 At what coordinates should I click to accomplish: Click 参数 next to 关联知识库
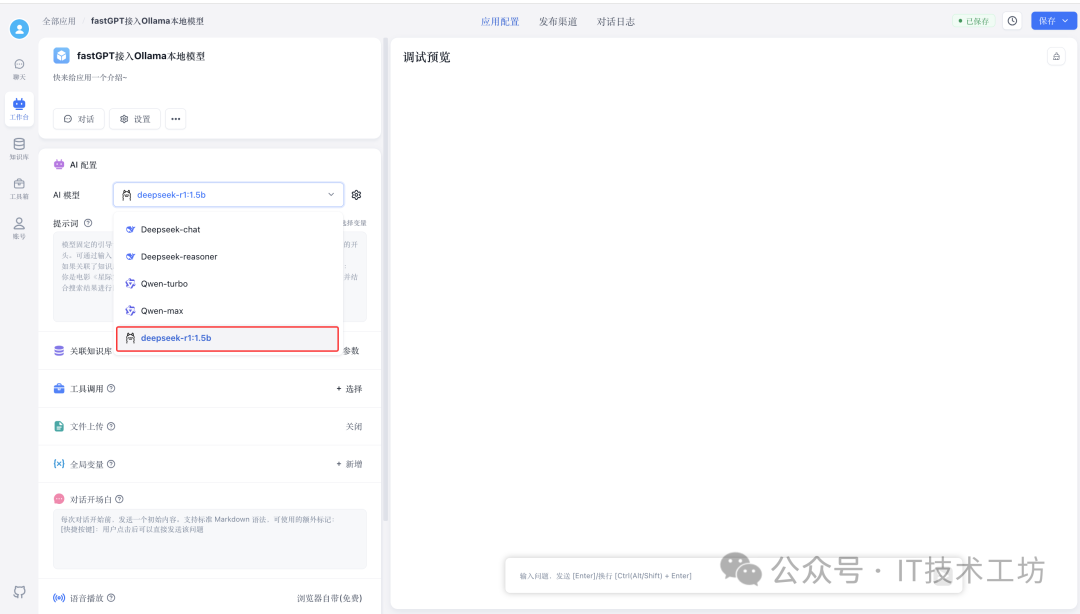pos(351,351)
